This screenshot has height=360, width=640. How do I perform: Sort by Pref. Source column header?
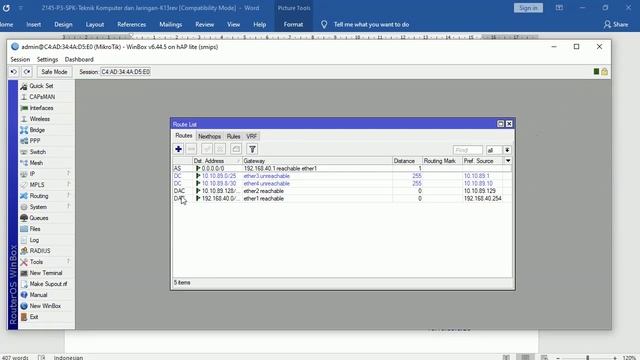coord(482,161)
